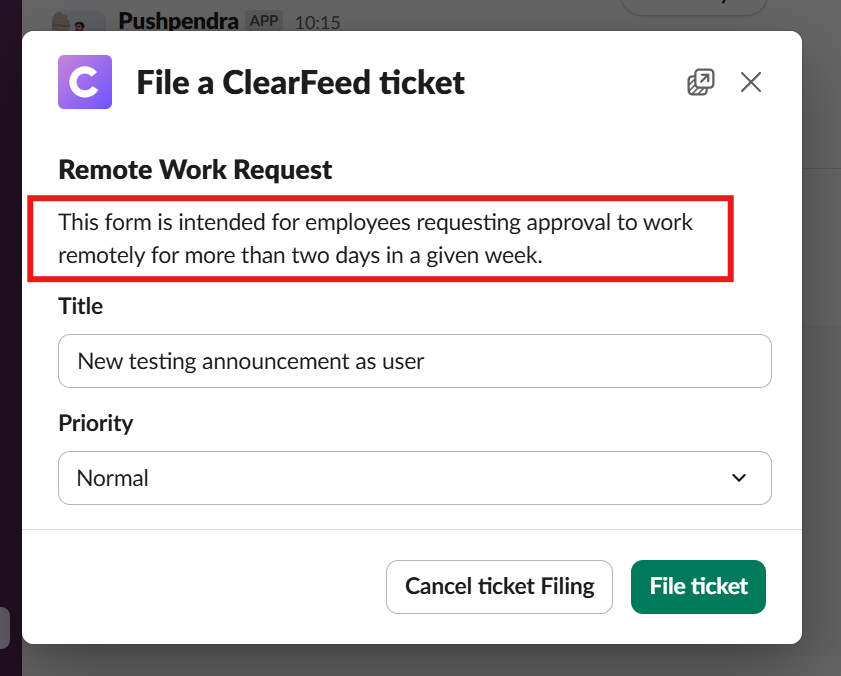Open the ticket dialog in new window
Screen dimensions: 841x676
[701, 82]
